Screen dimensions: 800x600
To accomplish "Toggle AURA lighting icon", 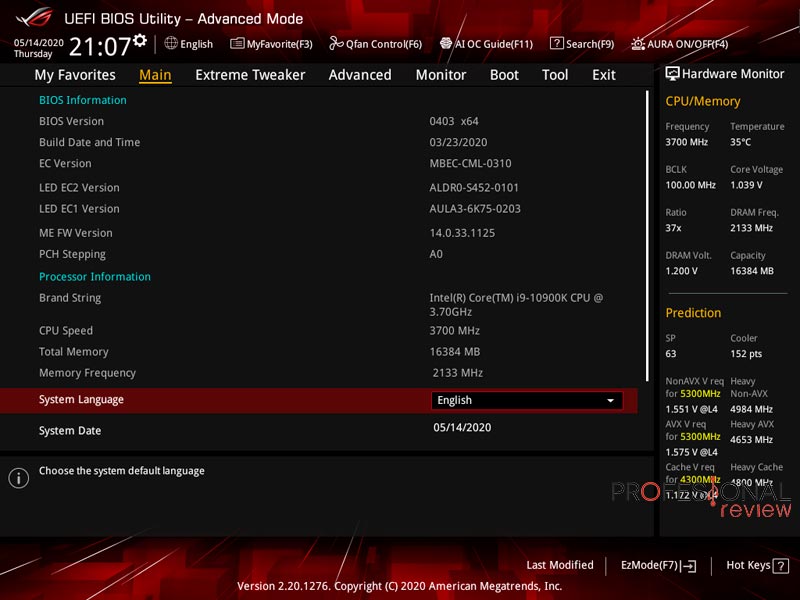I will [638, 44].
